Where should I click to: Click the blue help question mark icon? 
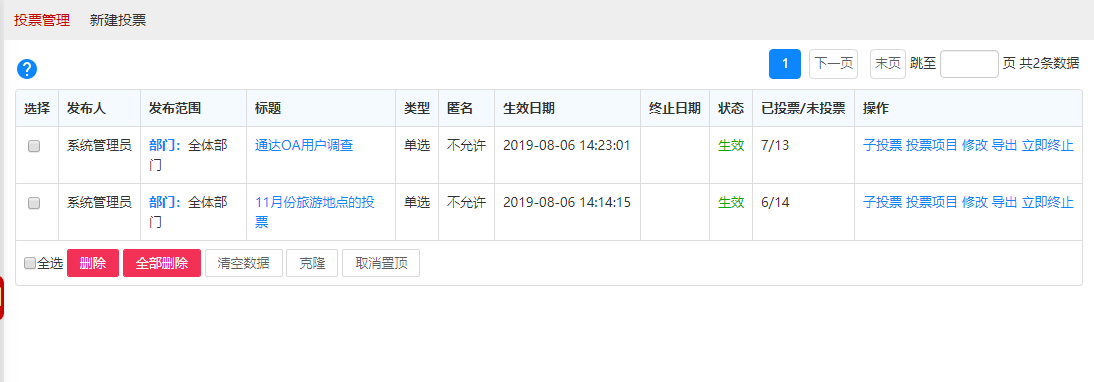[x=27, y=69]
